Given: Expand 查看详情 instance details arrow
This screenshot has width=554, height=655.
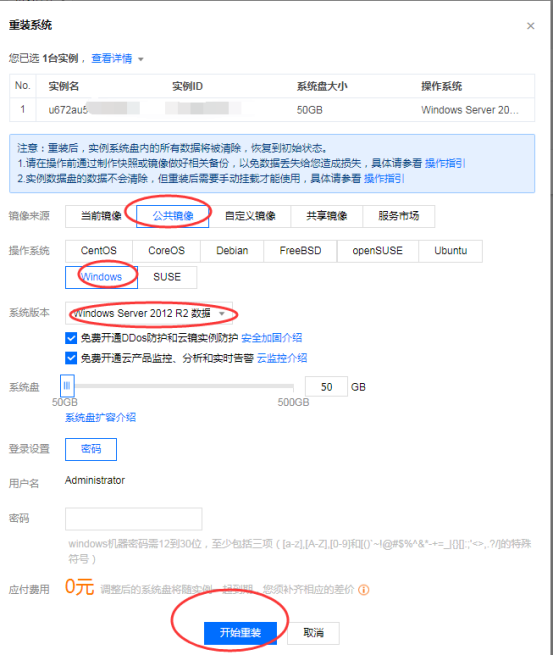Looking at the screenshot, I should coord(141,59).
